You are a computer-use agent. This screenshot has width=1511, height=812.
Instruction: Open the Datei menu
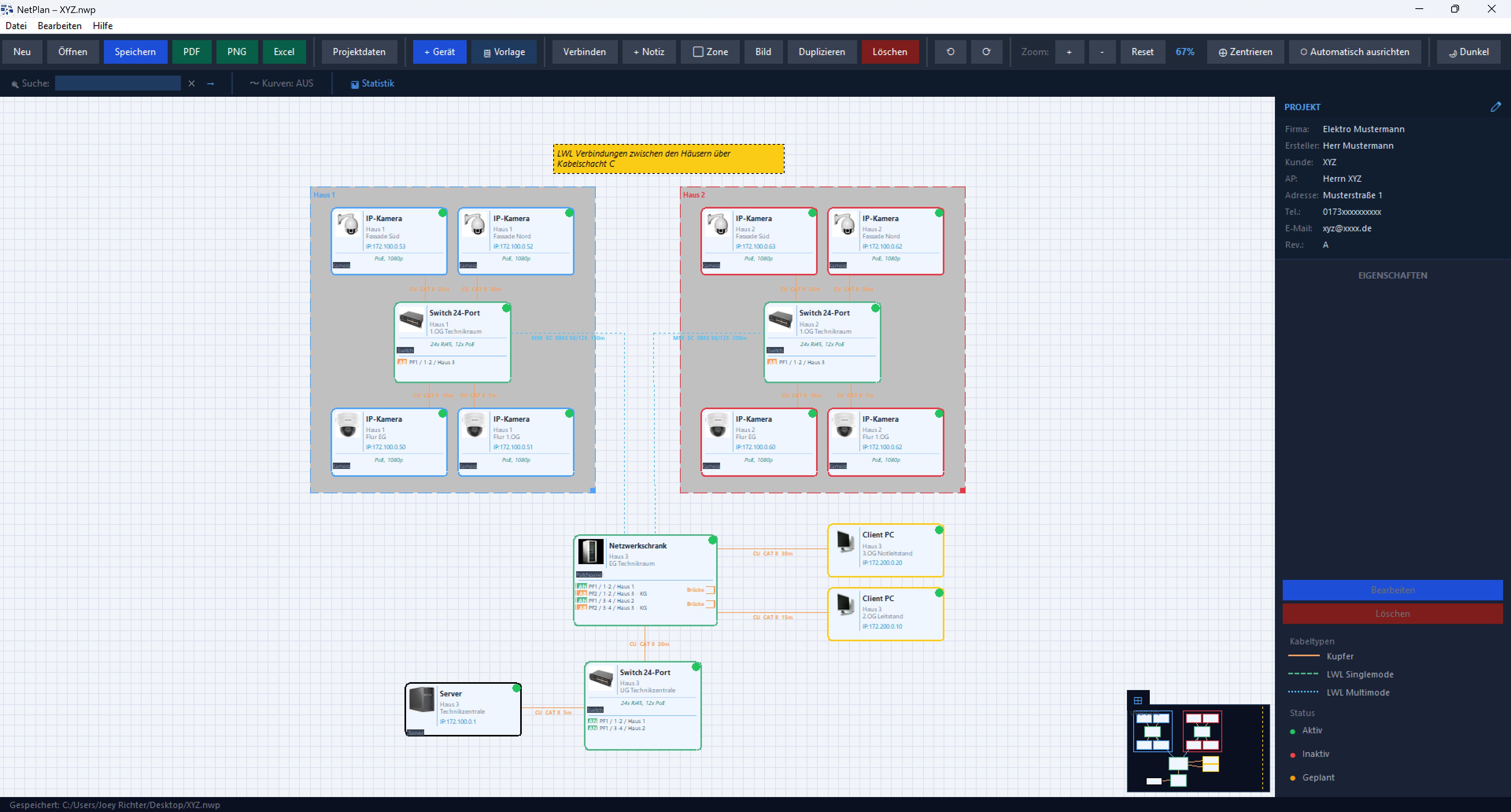click(16, 26)
